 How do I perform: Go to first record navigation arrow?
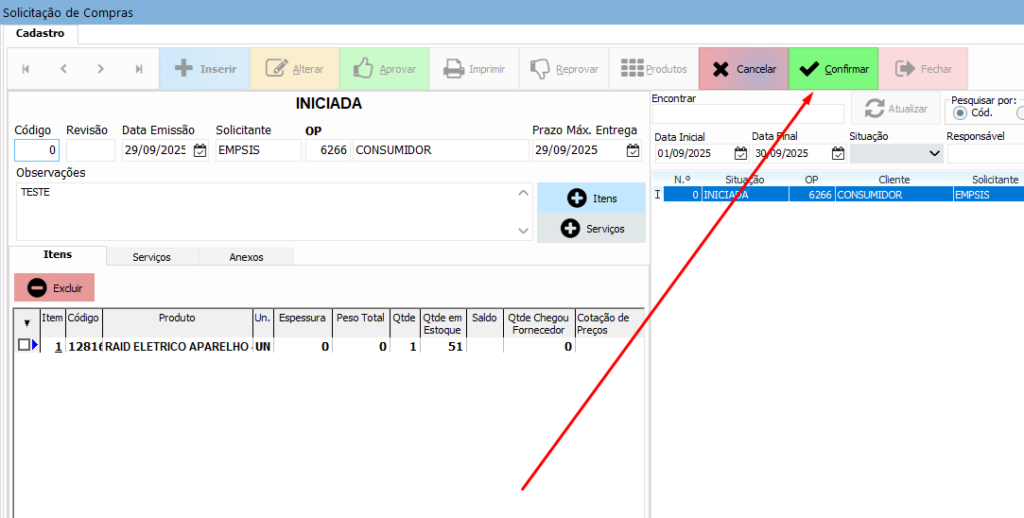(26, 69)
